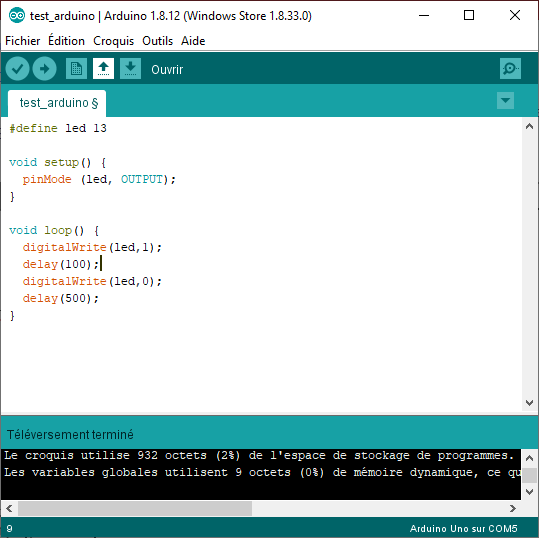539x538 pixels.
Task: Open the Serial Monitor magnifier icon
Action: (x=510, y=69)
